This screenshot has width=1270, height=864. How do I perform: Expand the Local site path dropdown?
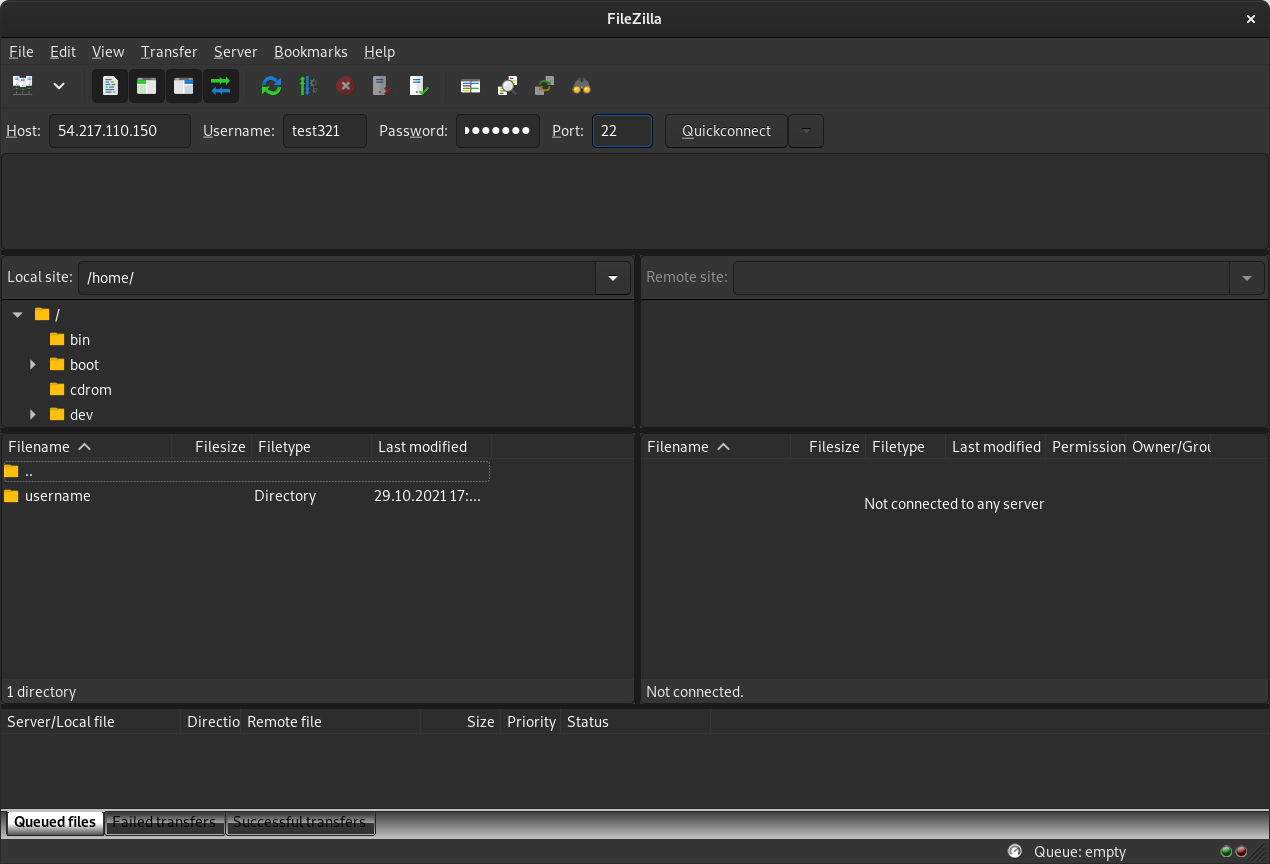tap(613, 278)
